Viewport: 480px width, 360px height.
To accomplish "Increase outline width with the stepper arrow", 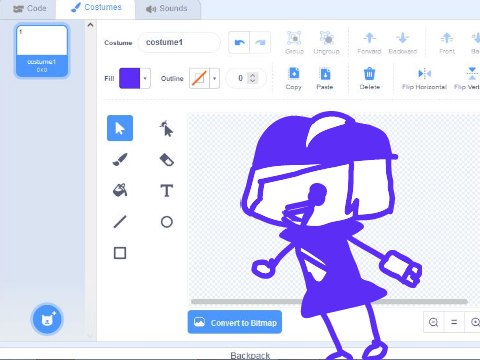I will (253, 75).
